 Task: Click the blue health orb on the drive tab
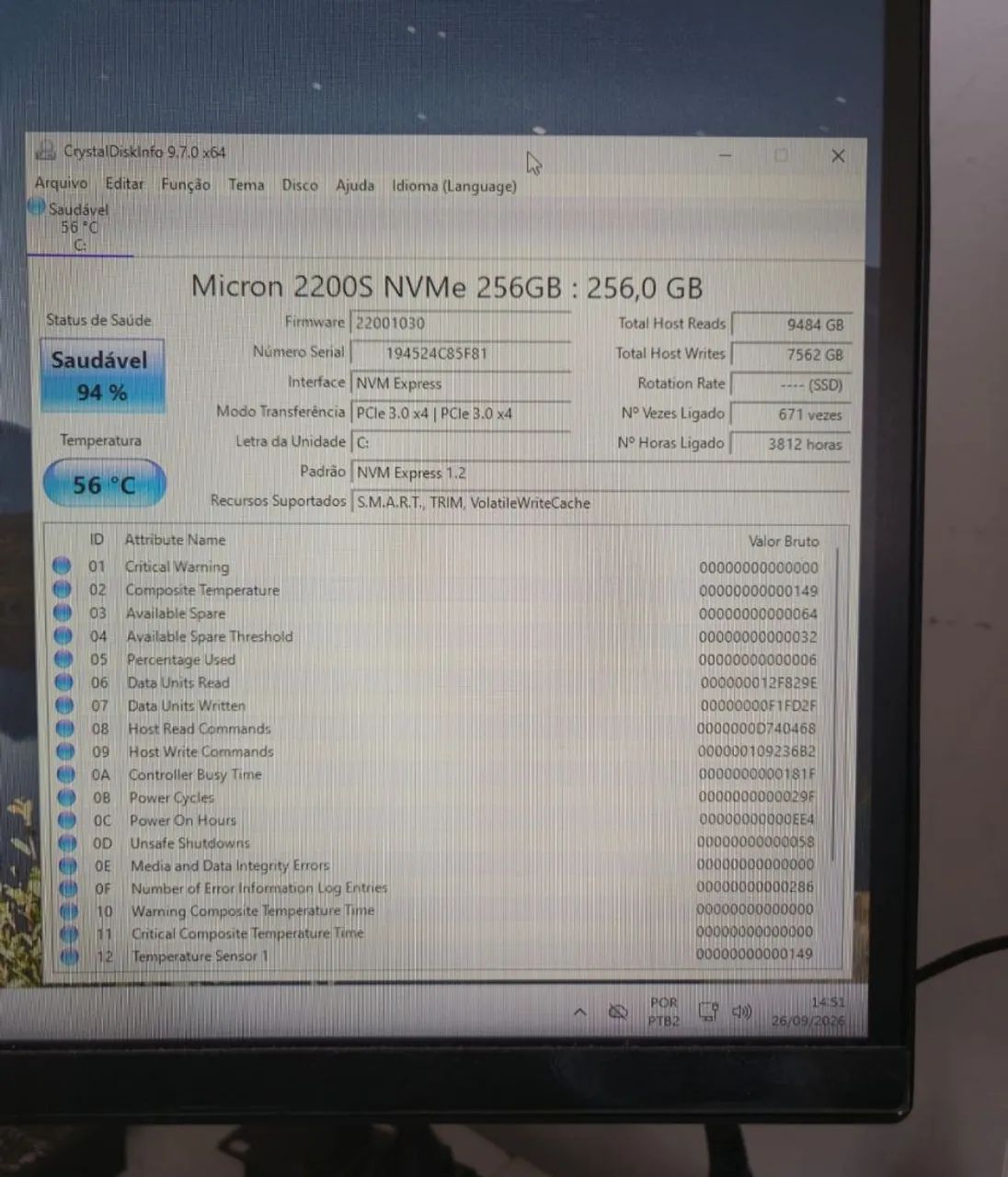pyautogui.click(x=37, y=208)
